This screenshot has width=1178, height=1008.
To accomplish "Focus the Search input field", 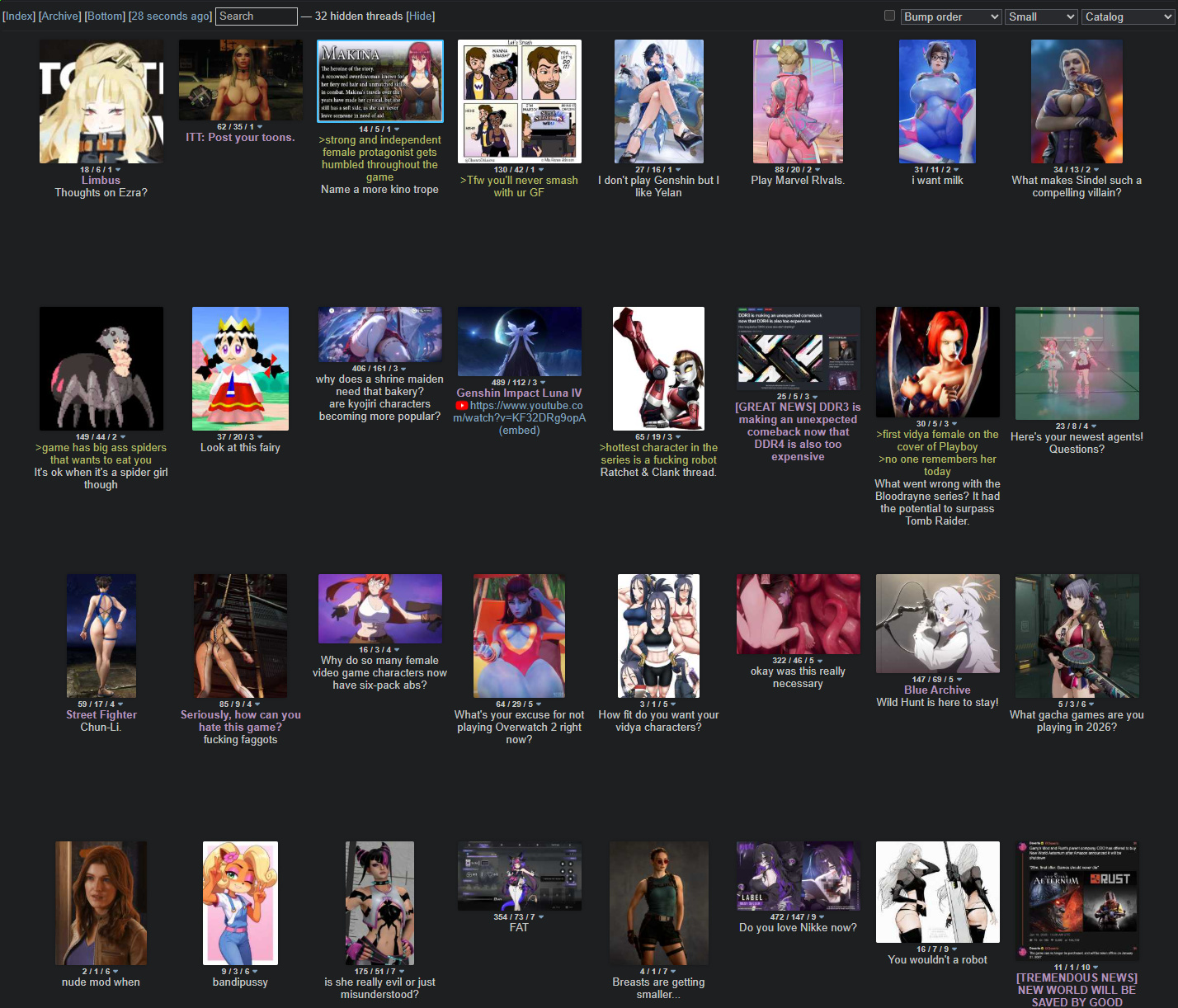I will pyautogui.click(x=257, y=16).
